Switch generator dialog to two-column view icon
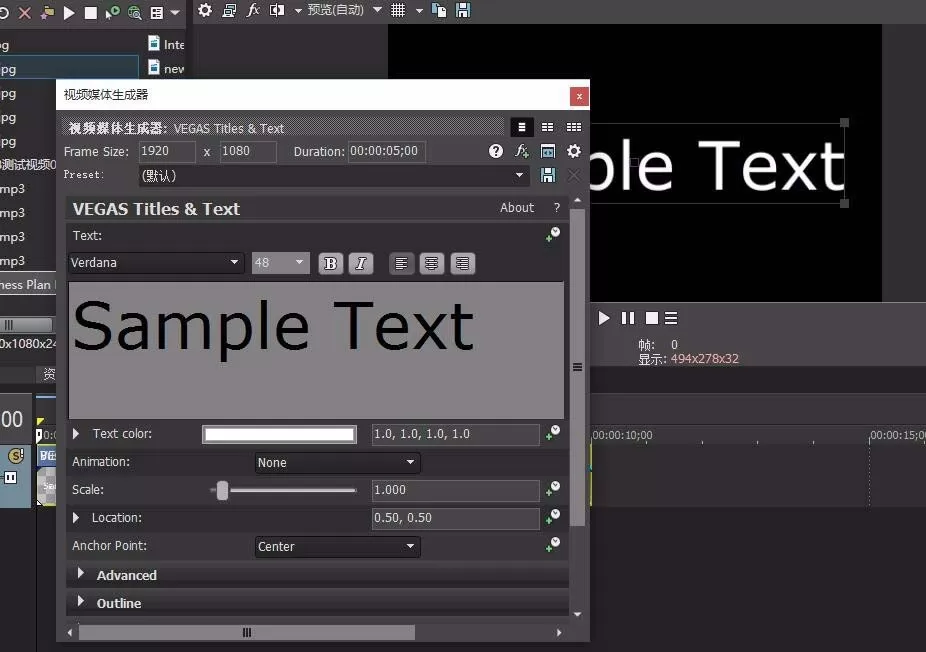 click(x=547, y=127)
